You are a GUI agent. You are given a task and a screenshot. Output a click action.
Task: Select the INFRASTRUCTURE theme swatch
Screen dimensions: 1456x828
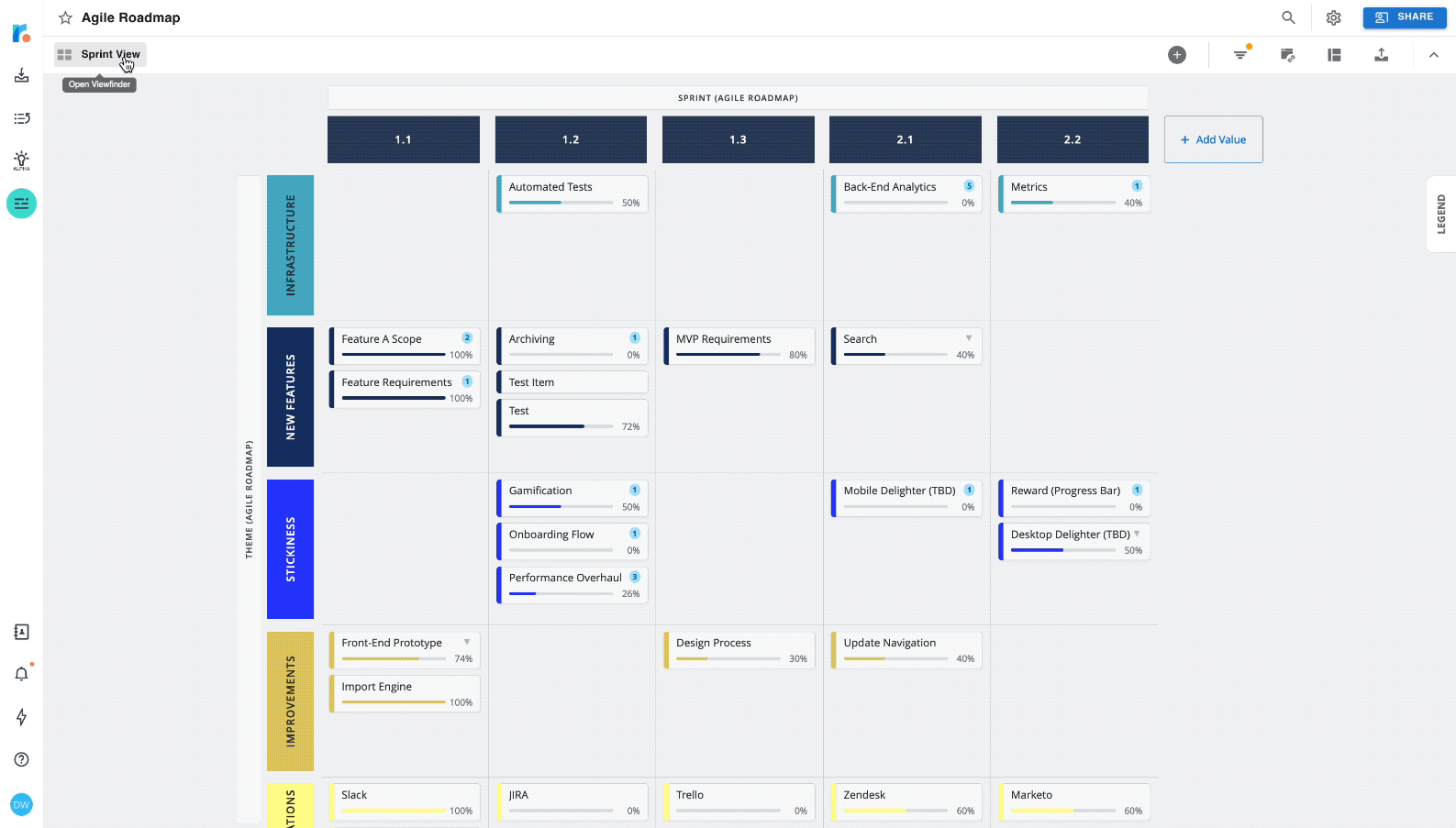click(x=290, y=245)
